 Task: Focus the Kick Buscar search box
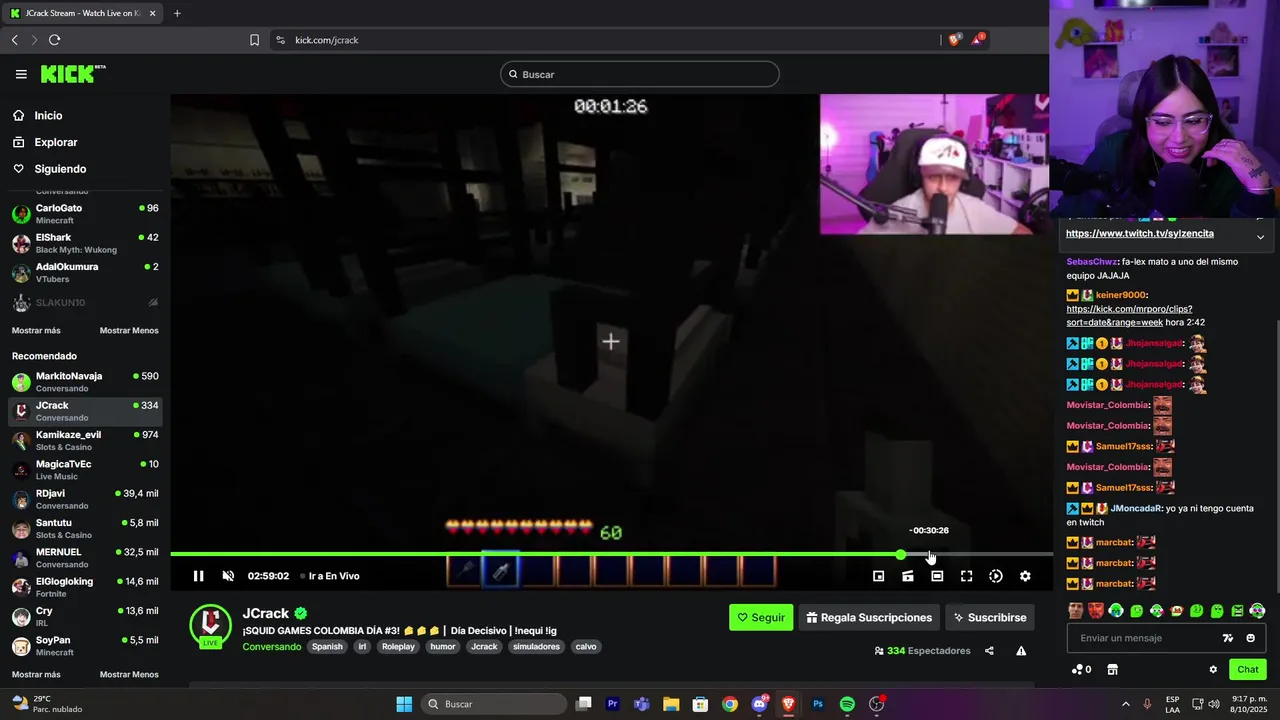coord(640,74)
